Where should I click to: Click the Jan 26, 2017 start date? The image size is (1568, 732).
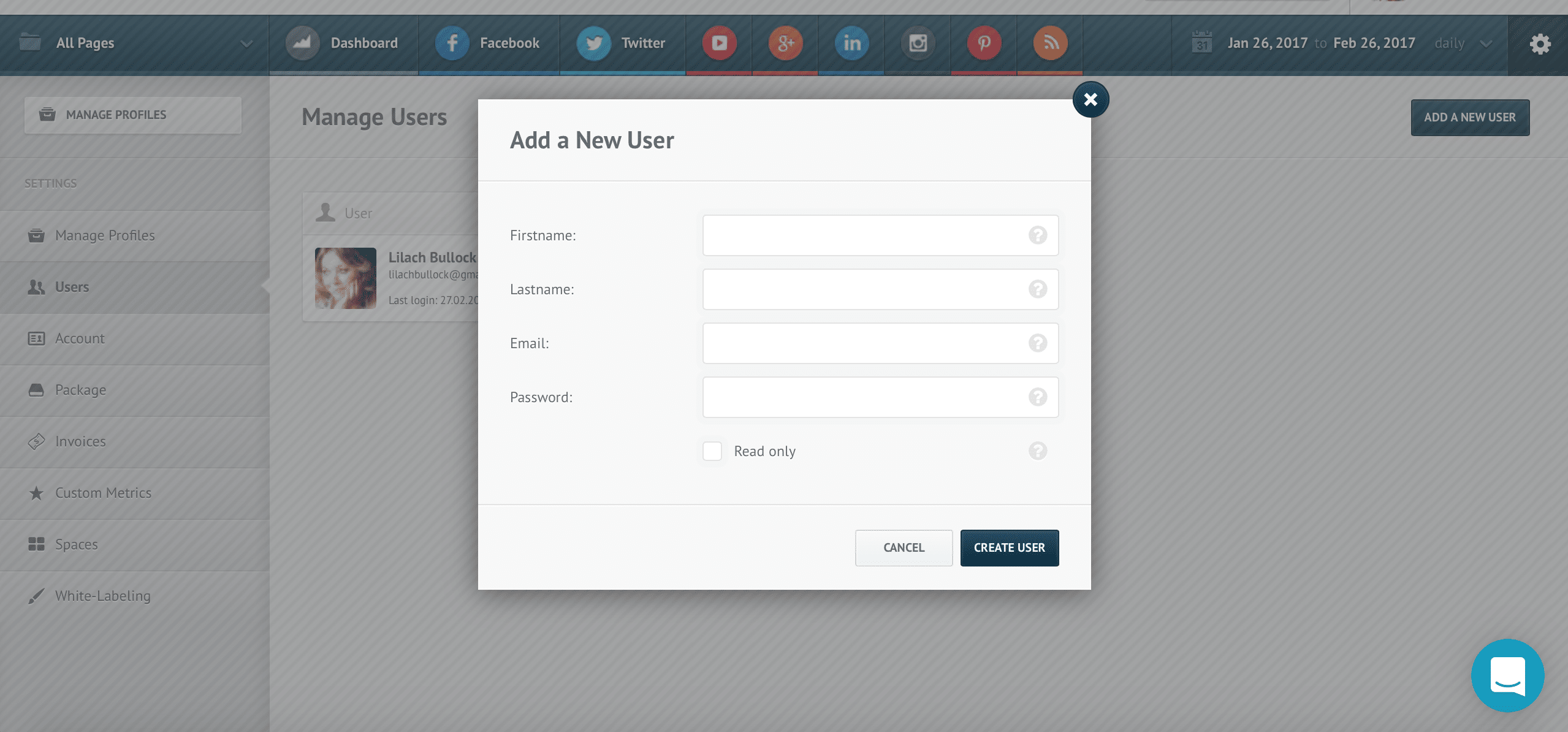click(x=1268, y=43)
